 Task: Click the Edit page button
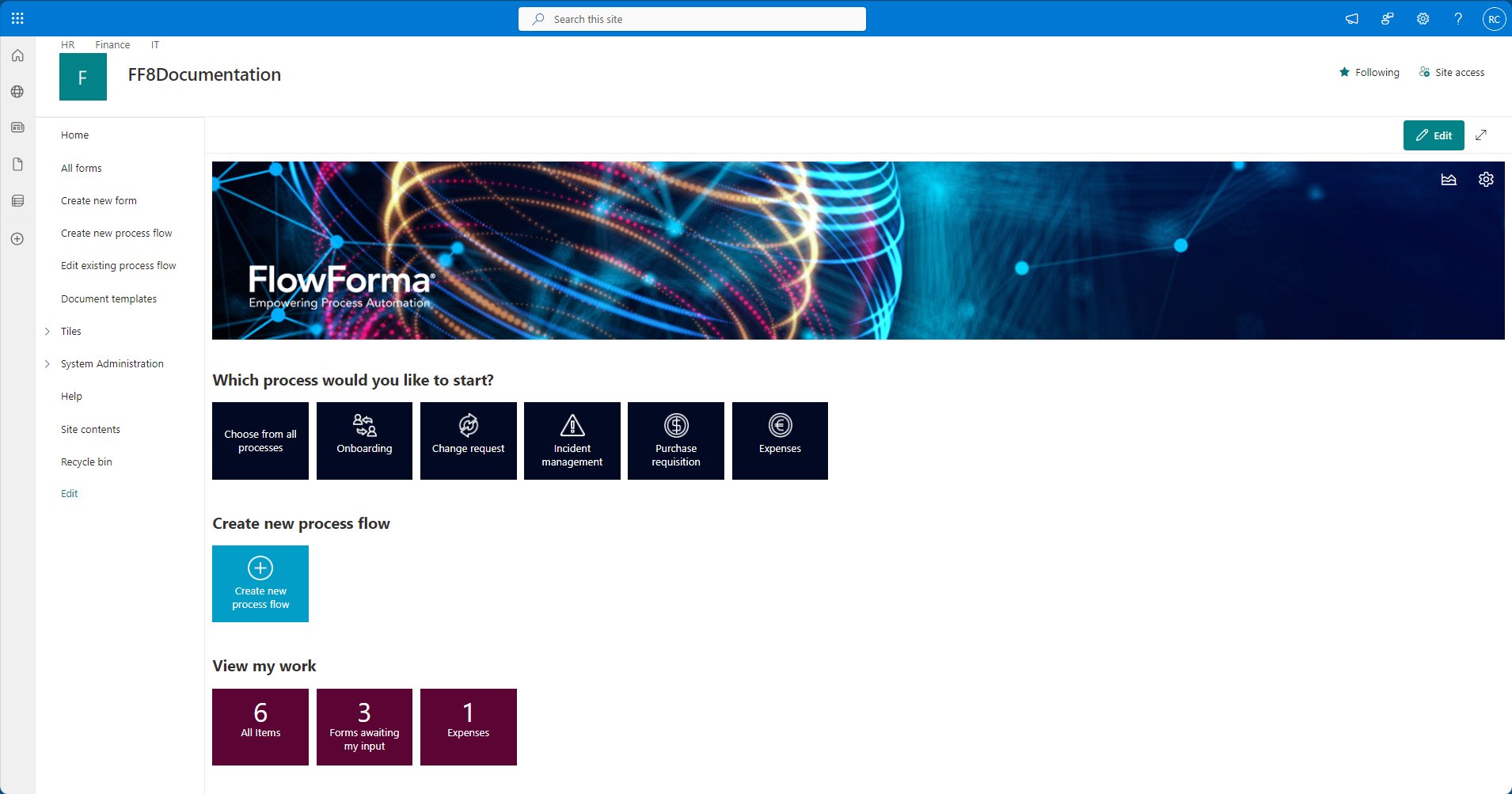1434,135
